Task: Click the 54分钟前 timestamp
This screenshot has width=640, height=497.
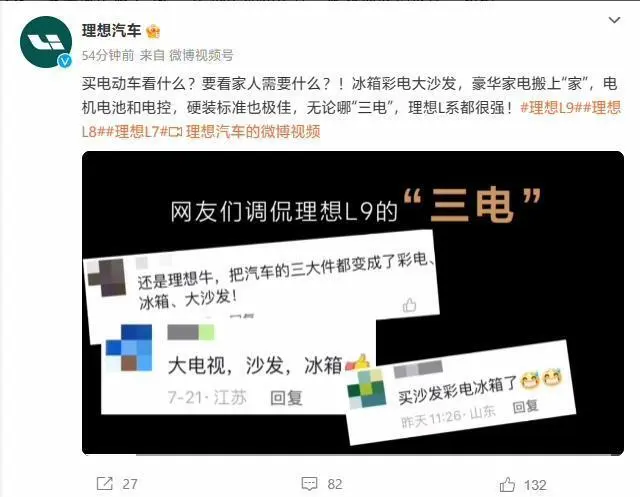Action: pyautogui.click(x=108, y=55)
